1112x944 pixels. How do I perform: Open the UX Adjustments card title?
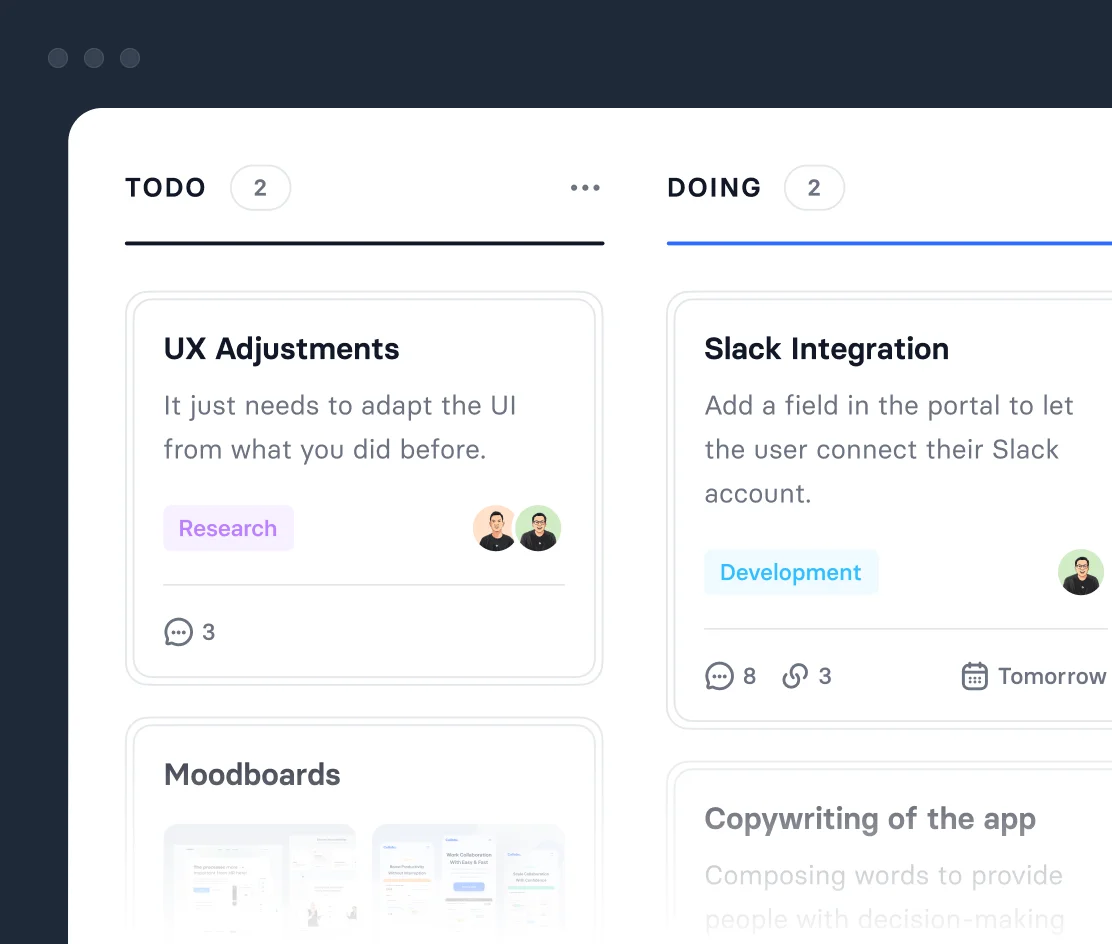(x=281, y=349)
